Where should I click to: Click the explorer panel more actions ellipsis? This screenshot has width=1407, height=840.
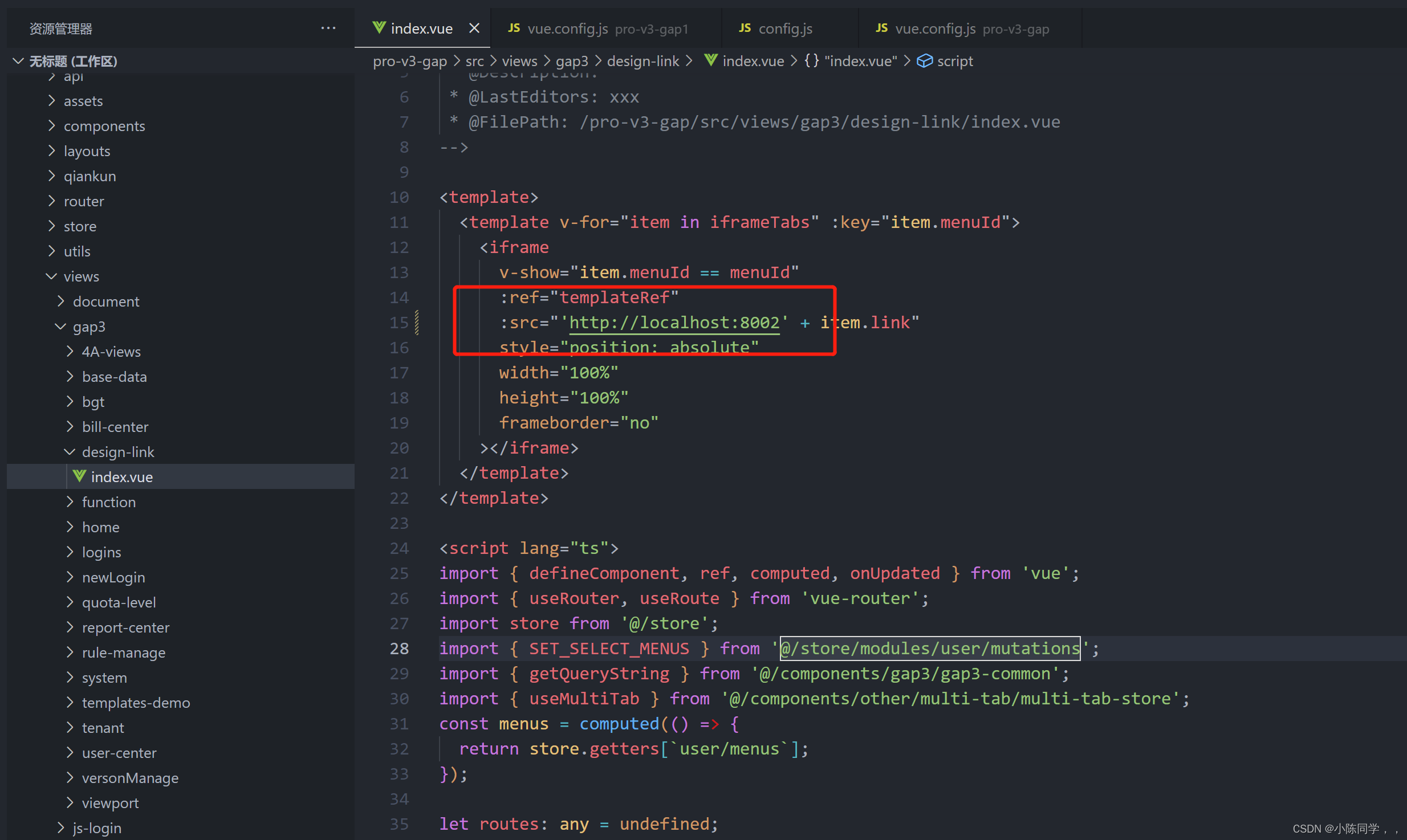click(328, 28)
